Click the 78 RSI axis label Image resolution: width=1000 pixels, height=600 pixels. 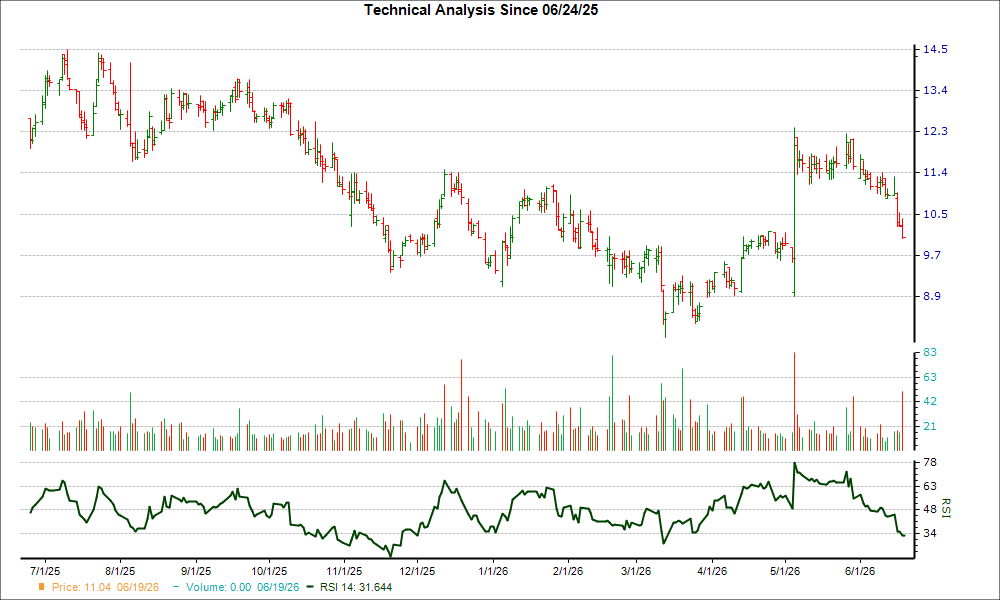click(930, 462)
